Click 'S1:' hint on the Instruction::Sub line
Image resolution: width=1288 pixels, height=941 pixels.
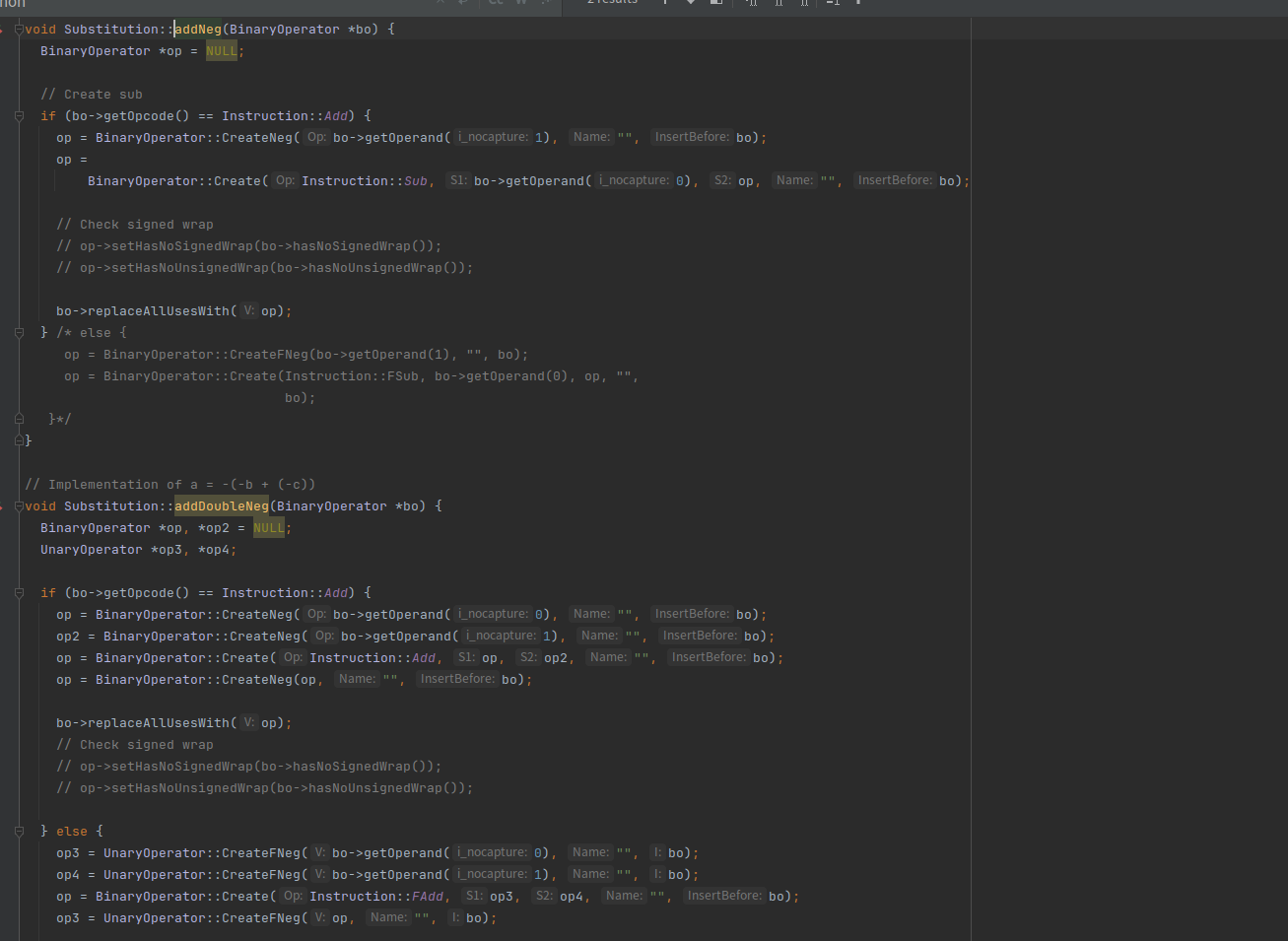[458, 181]
